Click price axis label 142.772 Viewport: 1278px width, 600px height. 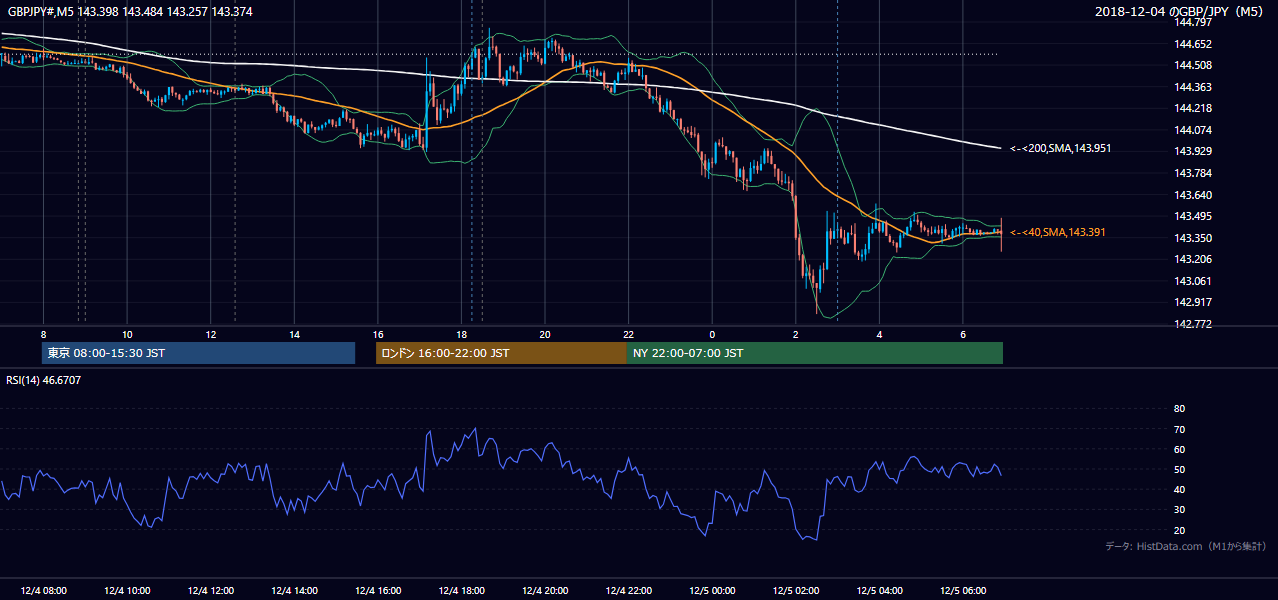(1192, 324)
